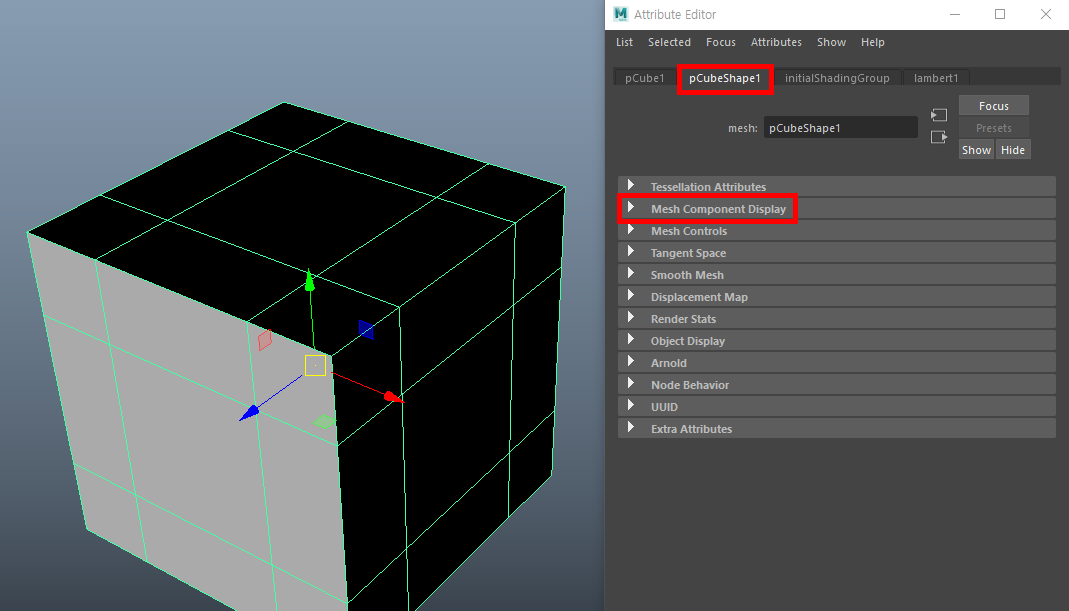Click the Presets button

click(993, 128)
